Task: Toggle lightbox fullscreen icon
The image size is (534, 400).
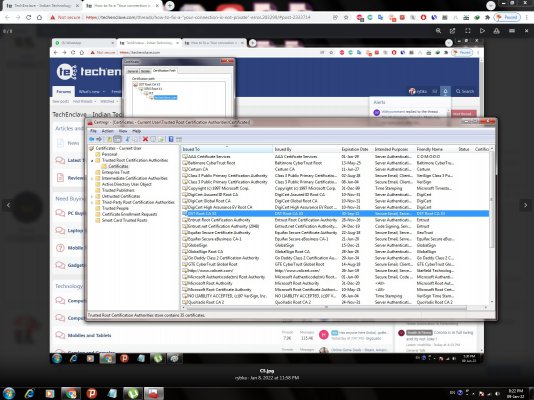Action: coord(468,31)
